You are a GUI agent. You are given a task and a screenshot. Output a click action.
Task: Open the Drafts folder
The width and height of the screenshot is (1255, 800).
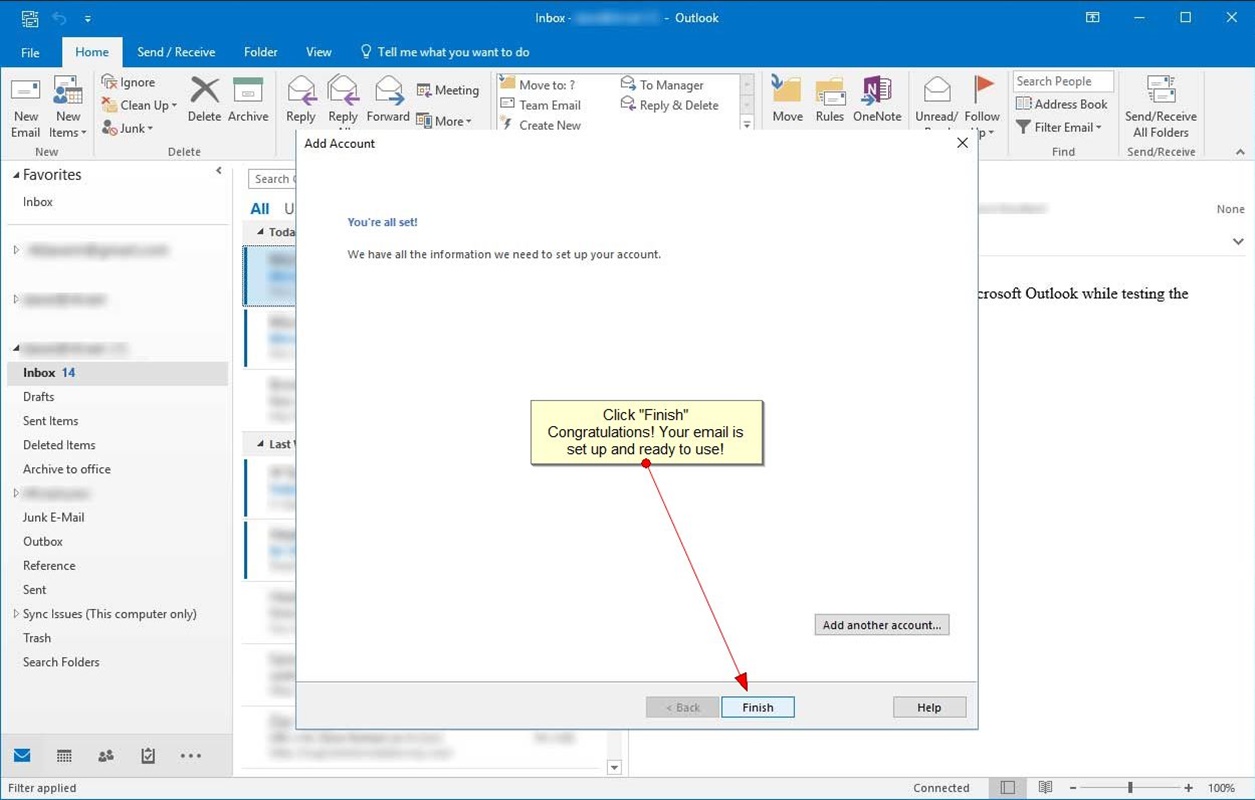point(39,397)
